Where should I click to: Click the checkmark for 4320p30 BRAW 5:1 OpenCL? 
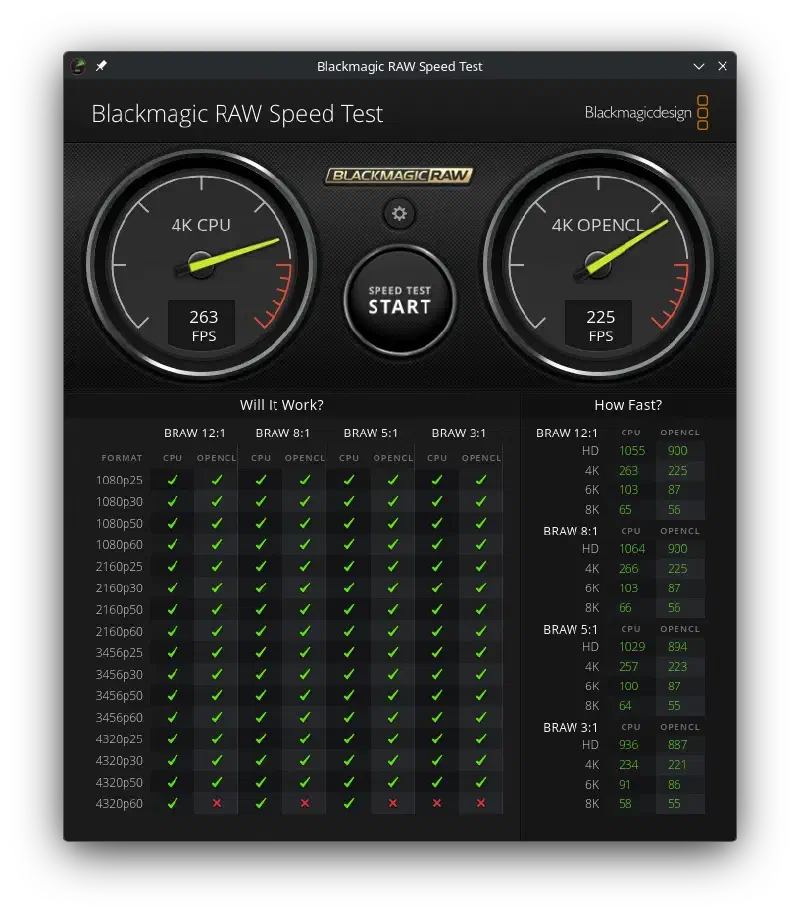point(393,760)
